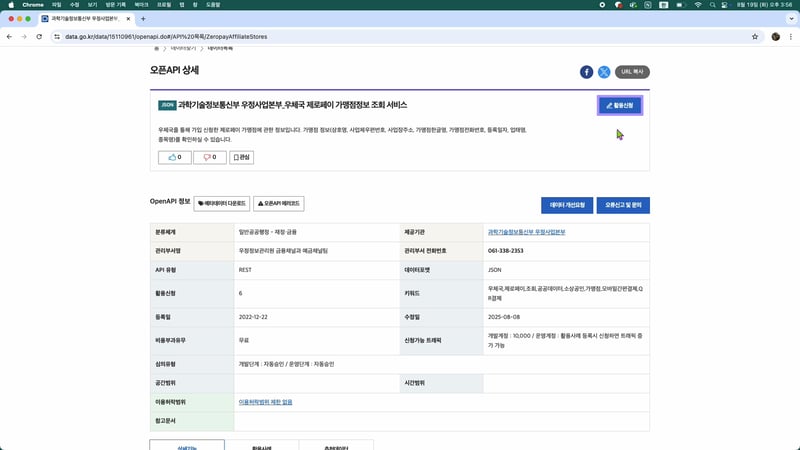Image resolution: width=800 pixels, height=450 pixels.
Task: Select the 상세기능 tab
Action: pyautogui.click(x=187, y=445)
